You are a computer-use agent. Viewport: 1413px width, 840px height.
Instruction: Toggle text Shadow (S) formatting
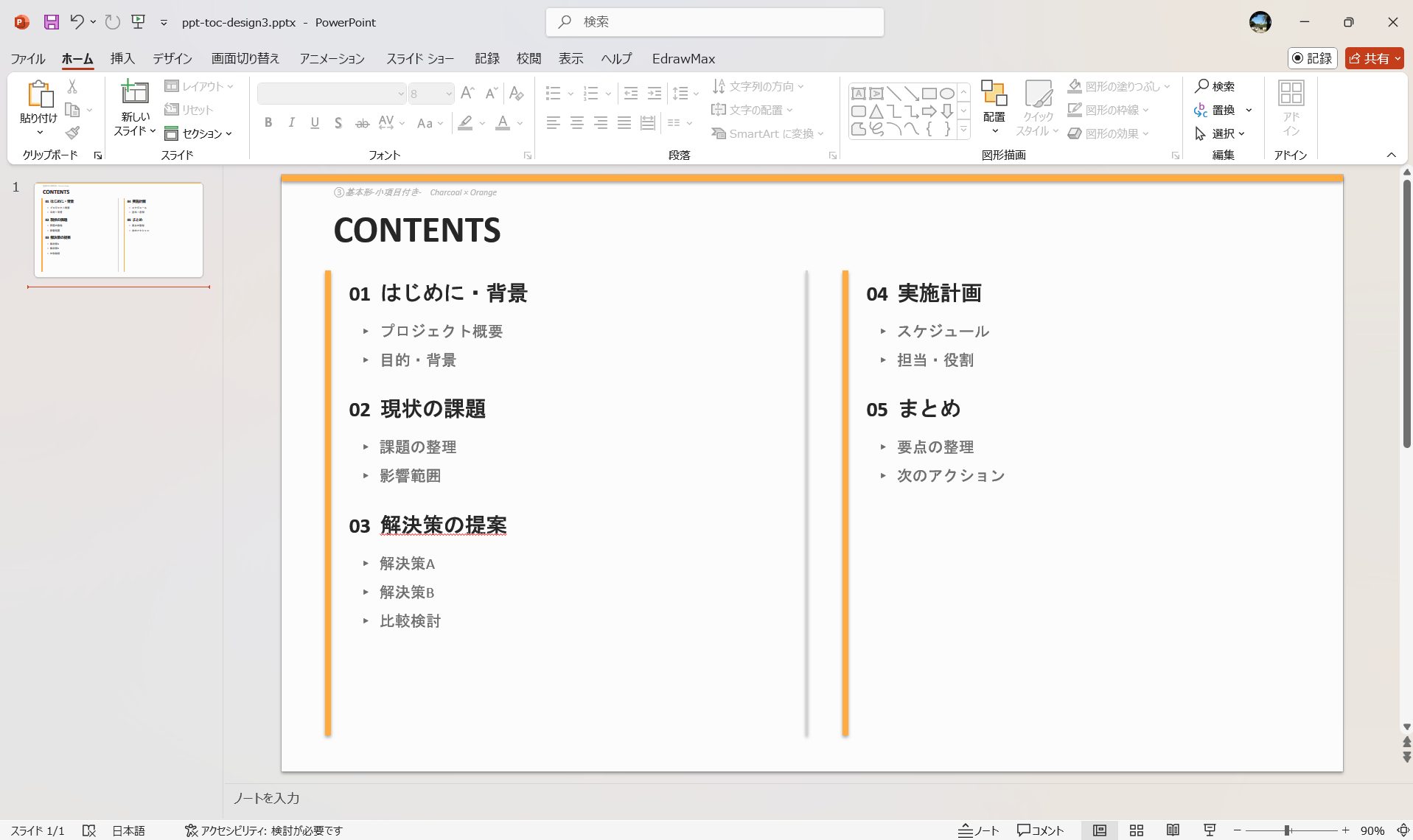pyautogui.click(x=338, y=123)
